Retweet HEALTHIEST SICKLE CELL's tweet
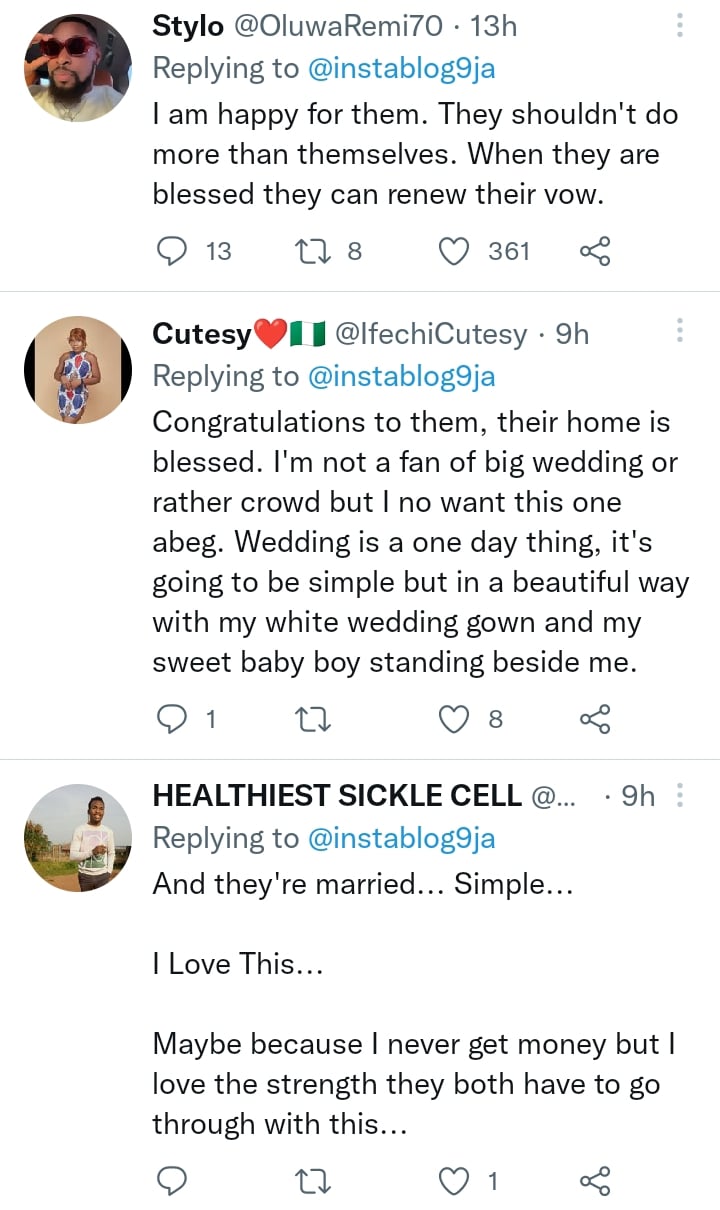Image resolution: width=720 pixels, height=1210 pixels. coord(316,1181)
